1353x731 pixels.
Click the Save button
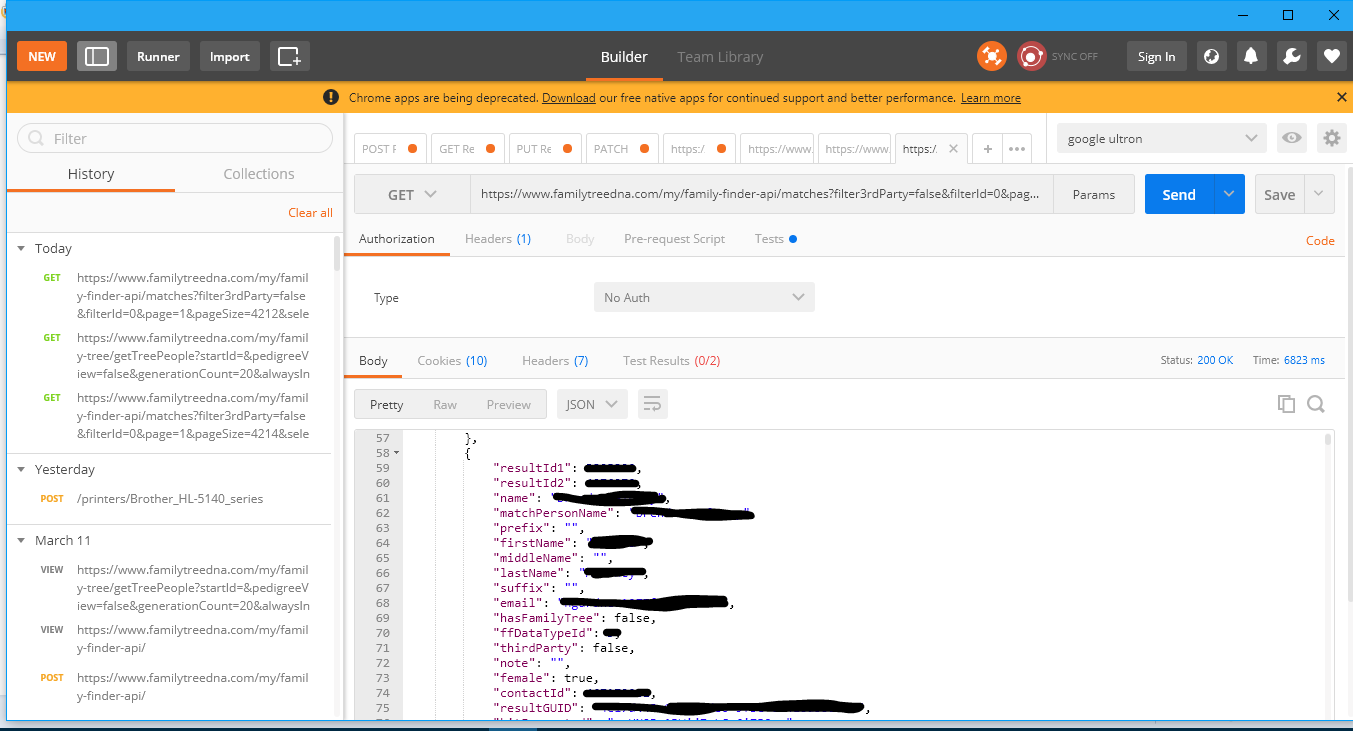click(x=1280, y=195)
